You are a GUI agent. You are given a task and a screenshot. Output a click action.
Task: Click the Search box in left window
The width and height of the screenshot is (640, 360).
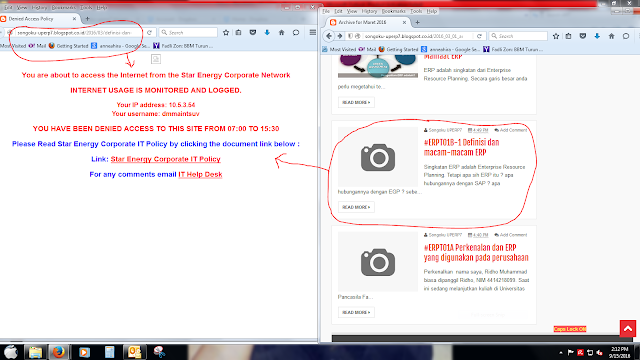click(x=188, y=33)
